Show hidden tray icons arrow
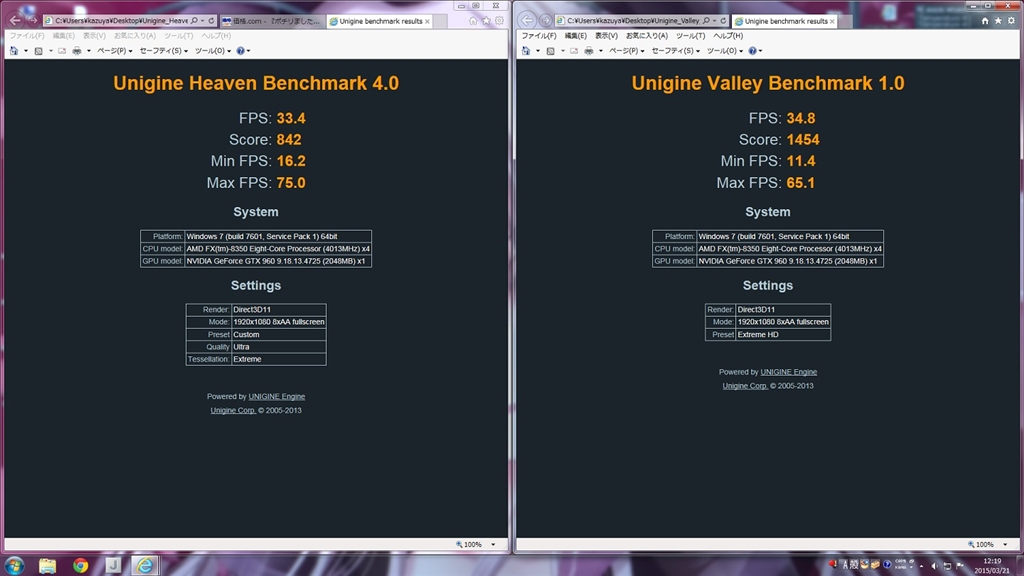The height and width of the screenshot is (576, 1024). click(921, 566)
